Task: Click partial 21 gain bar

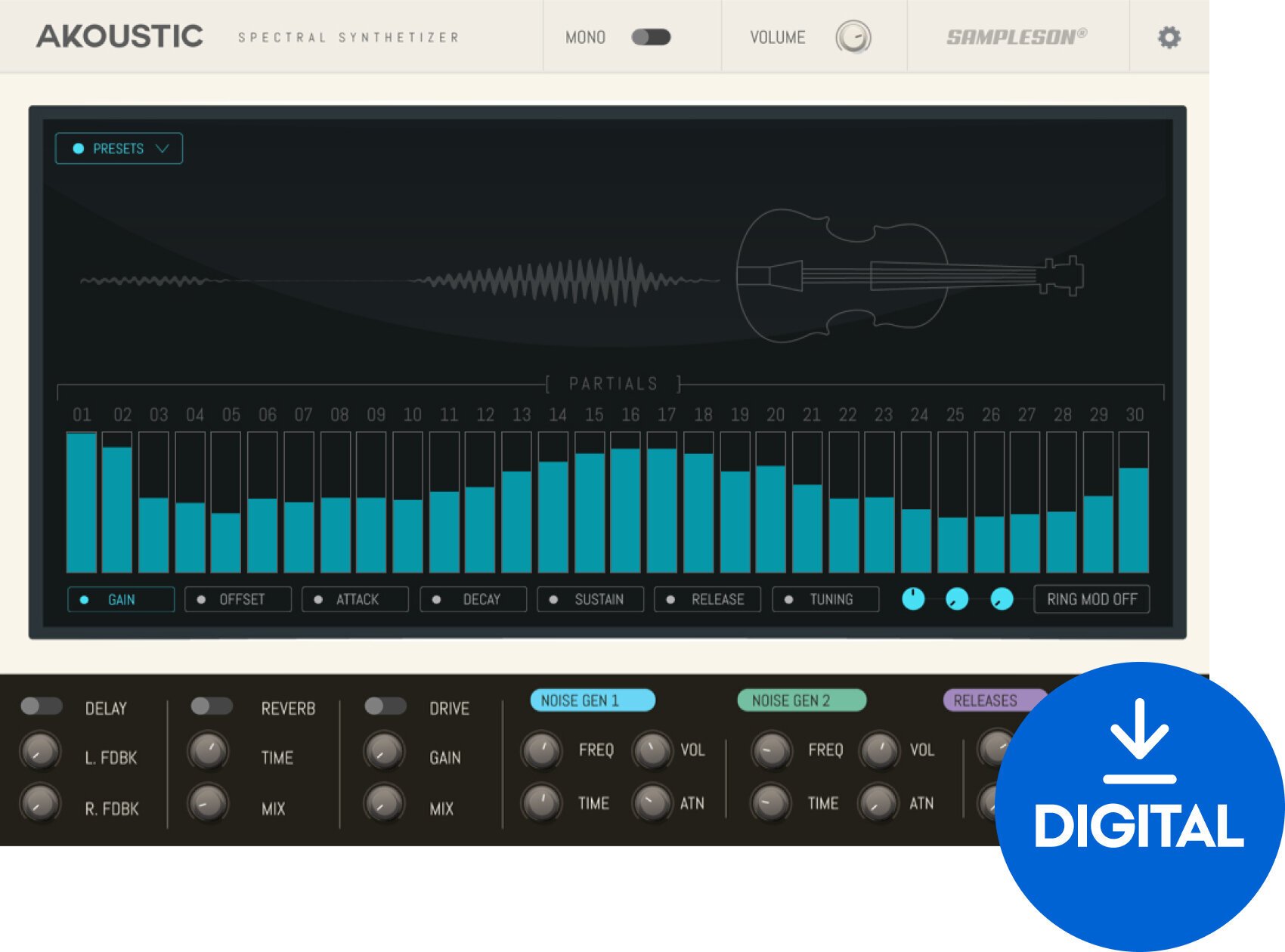Action: (807, 502)
